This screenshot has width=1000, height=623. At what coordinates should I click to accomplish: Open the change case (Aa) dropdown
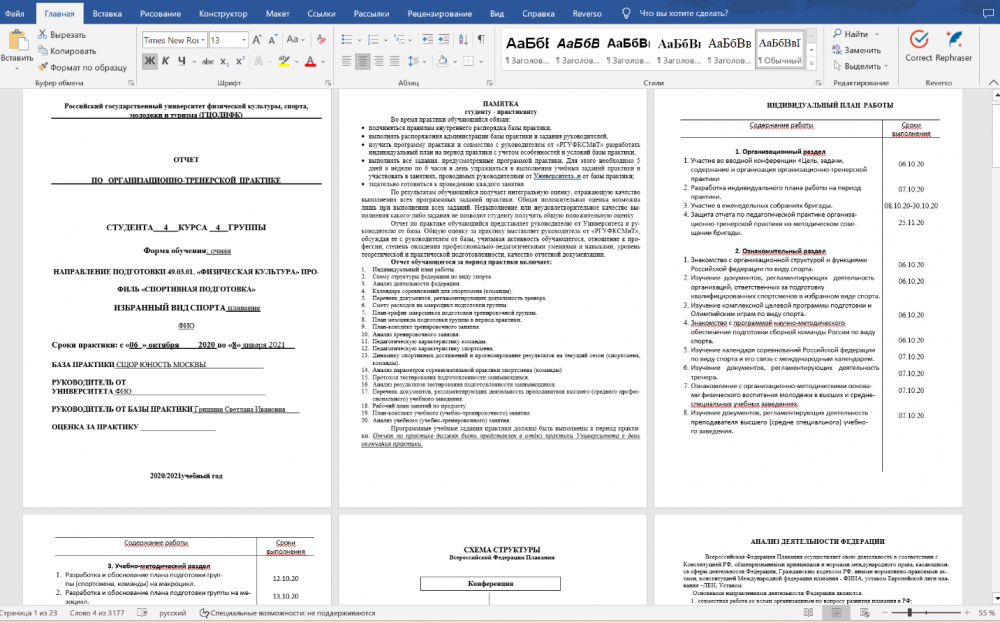tap(295, 40)
